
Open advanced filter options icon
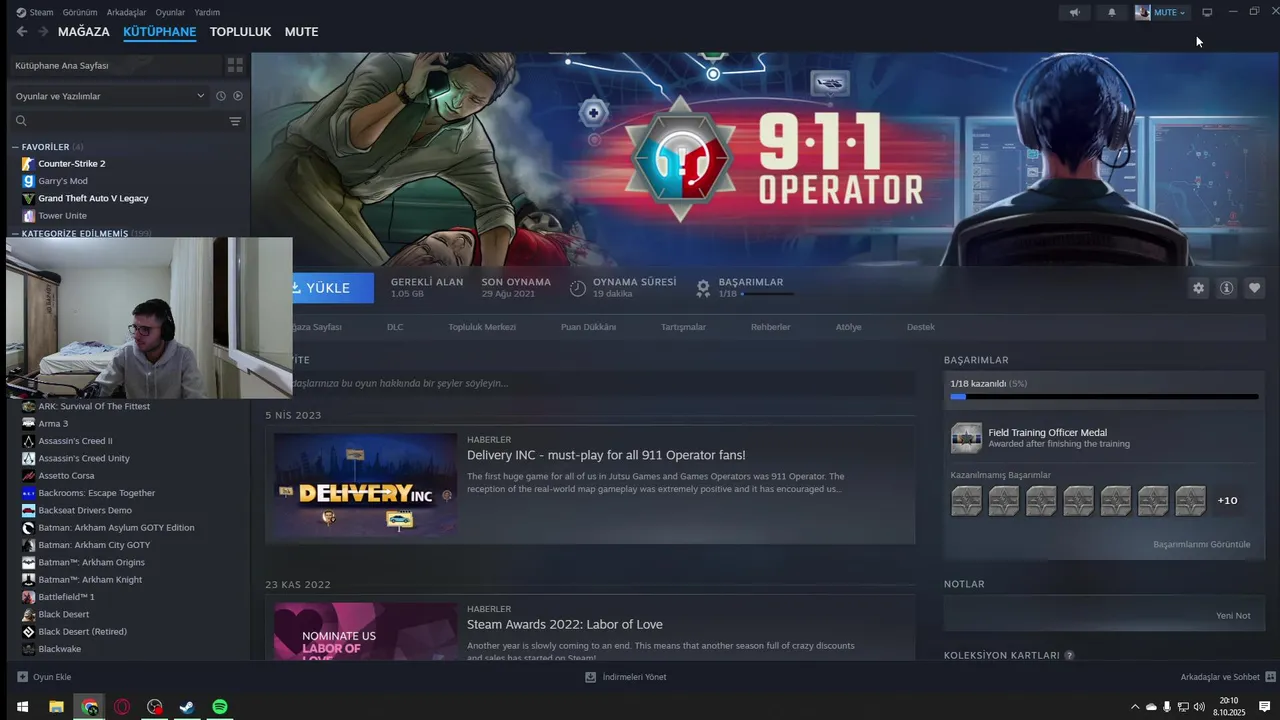coord(236,121)
